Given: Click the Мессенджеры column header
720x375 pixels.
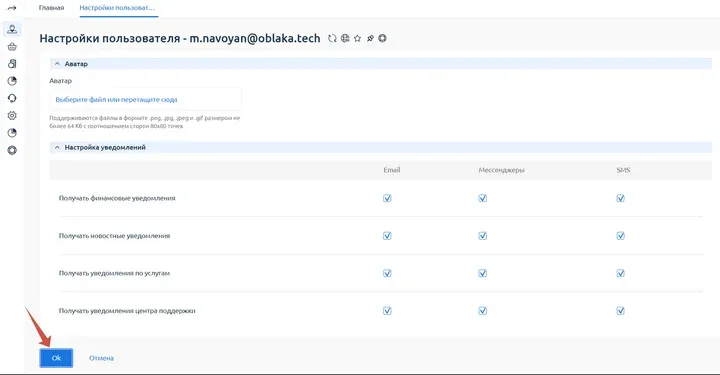Looking at the screenshot, I should point(501,170).
